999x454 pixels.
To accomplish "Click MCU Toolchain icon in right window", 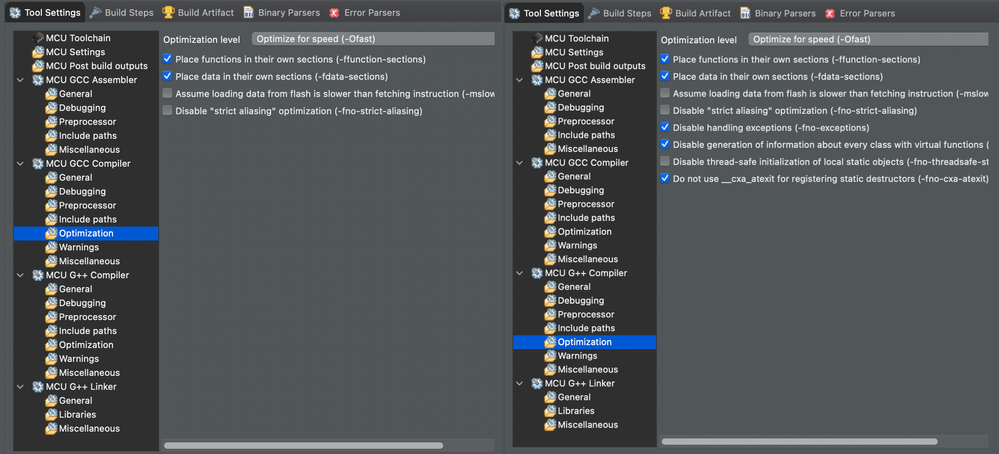I will (x=537, y=38).
